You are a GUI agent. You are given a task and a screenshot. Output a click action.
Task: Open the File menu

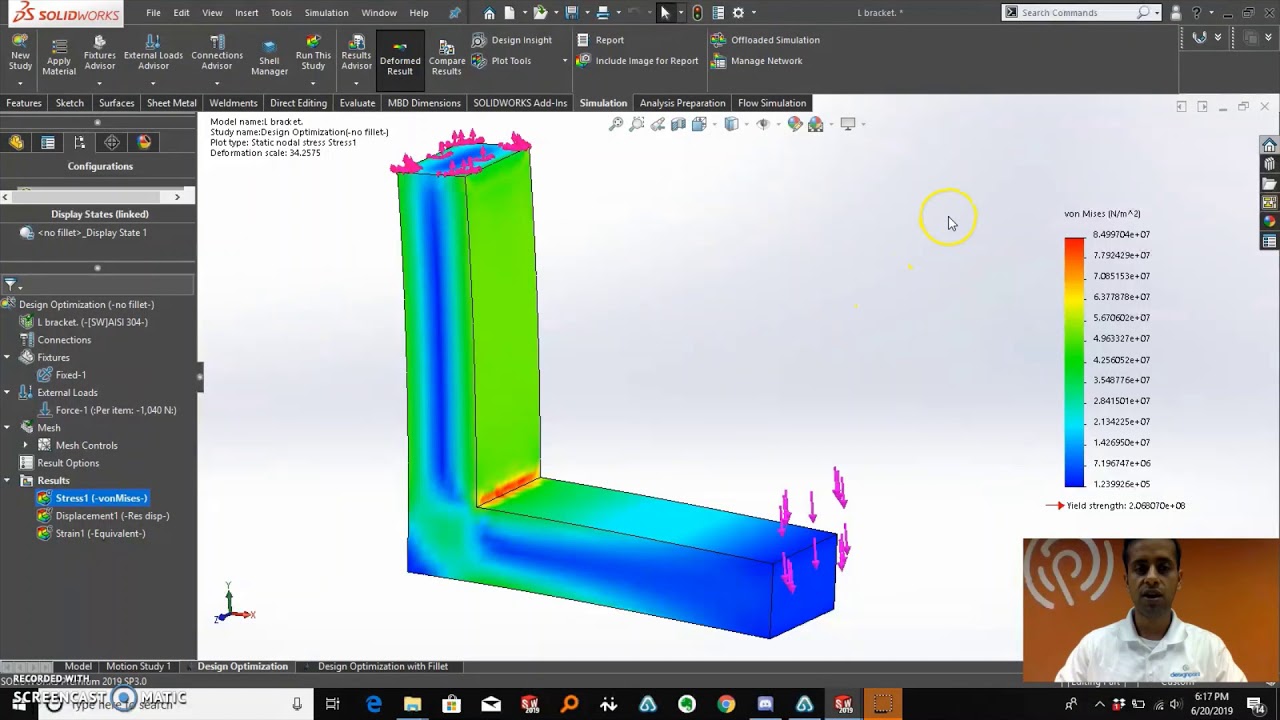pos(153,13)
